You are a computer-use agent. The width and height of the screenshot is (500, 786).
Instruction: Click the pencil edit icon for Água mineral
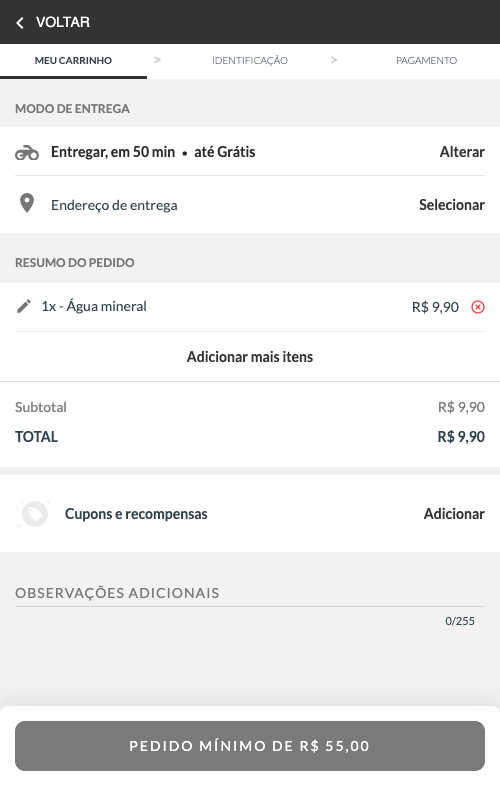(24, 306)
